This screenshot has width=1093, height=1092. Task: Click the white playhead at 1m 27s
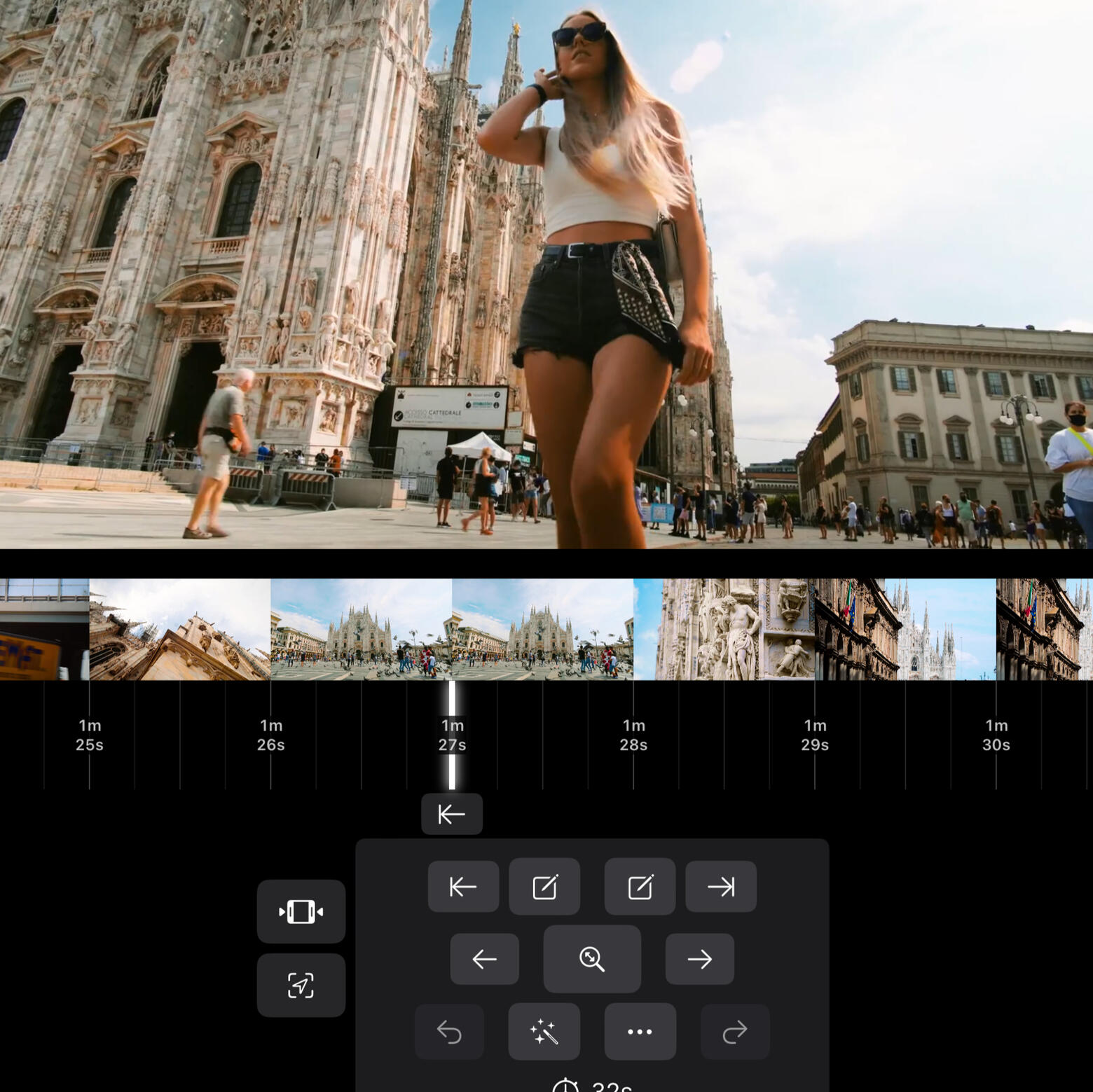click(x=452, y=735)
